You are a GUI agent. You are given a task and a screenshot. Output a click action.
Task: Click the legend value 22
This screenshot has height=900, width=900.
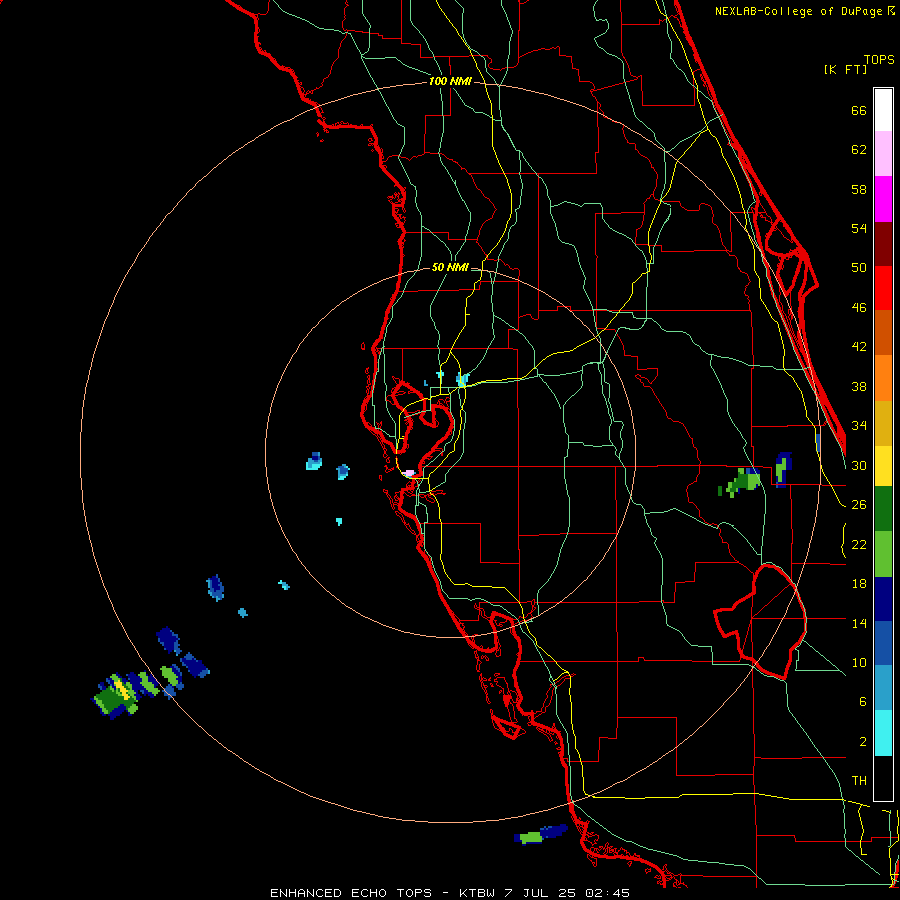[x=859, y=545]
